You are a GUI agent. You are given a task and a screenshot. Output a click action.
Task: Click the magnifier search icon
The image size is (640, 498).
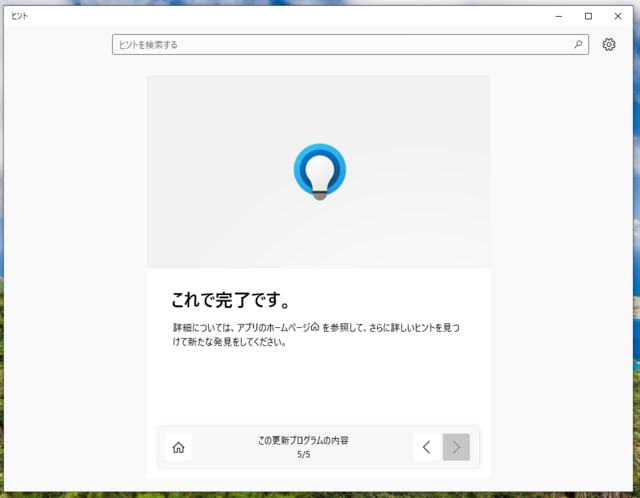pyautogui.click(x=578, y=44)
